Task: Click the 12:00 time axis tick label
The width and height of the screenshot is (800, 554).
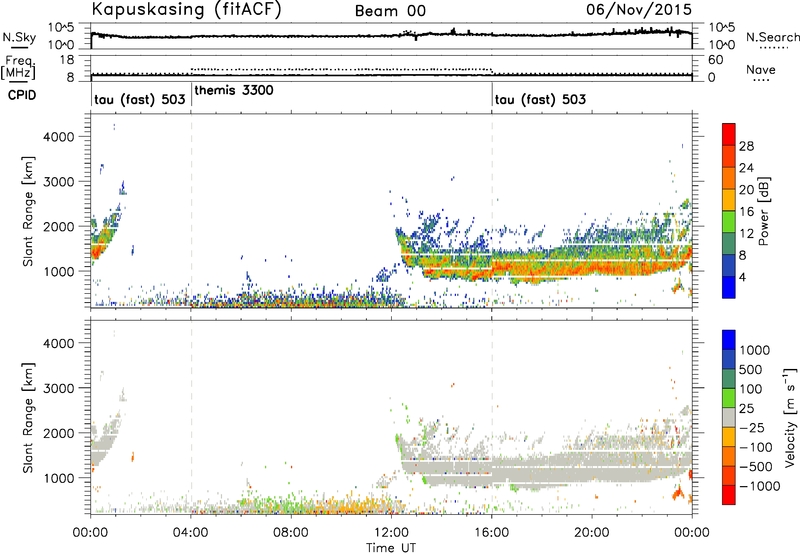Action: coord(391,533)
